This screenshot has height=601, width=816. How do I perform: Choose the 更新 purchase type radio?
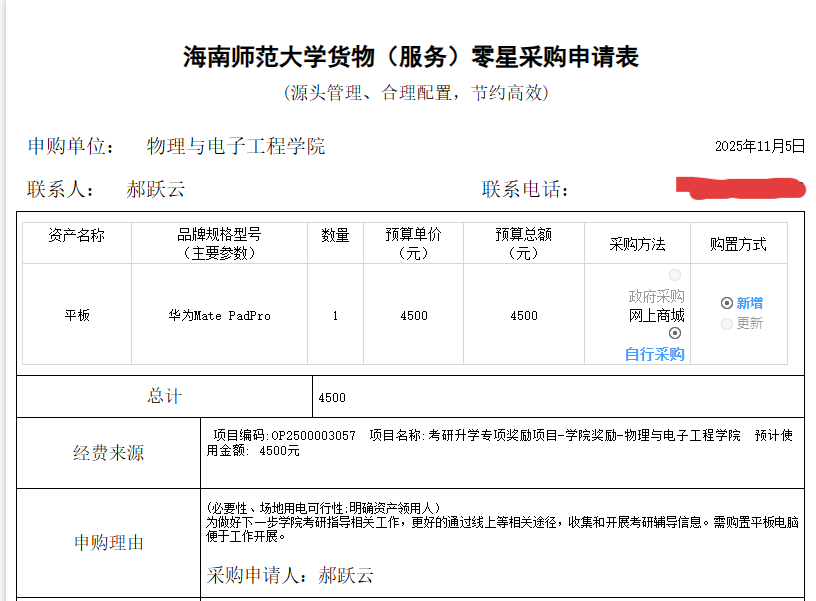pyautogui.click(x=727, y=323)
